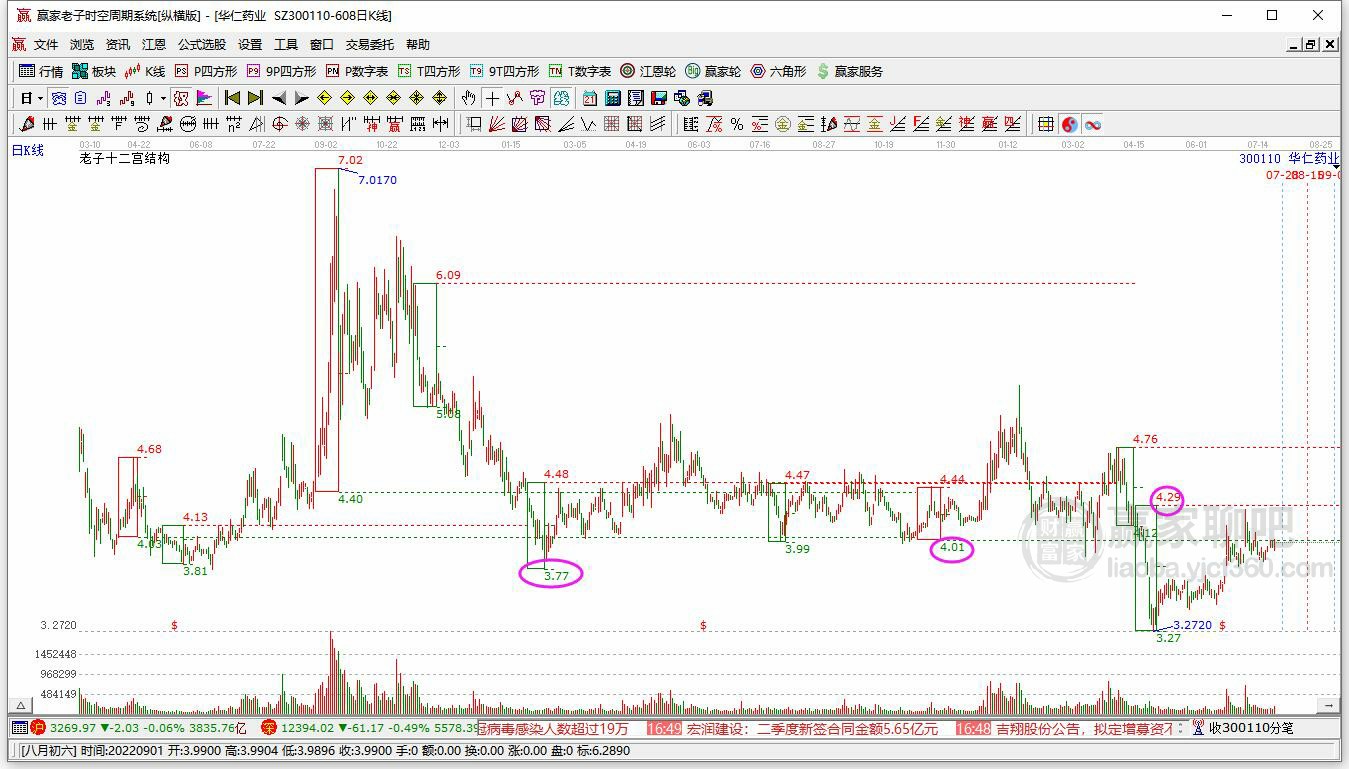Click the 4.76 resistance price label

(1145, 439)
